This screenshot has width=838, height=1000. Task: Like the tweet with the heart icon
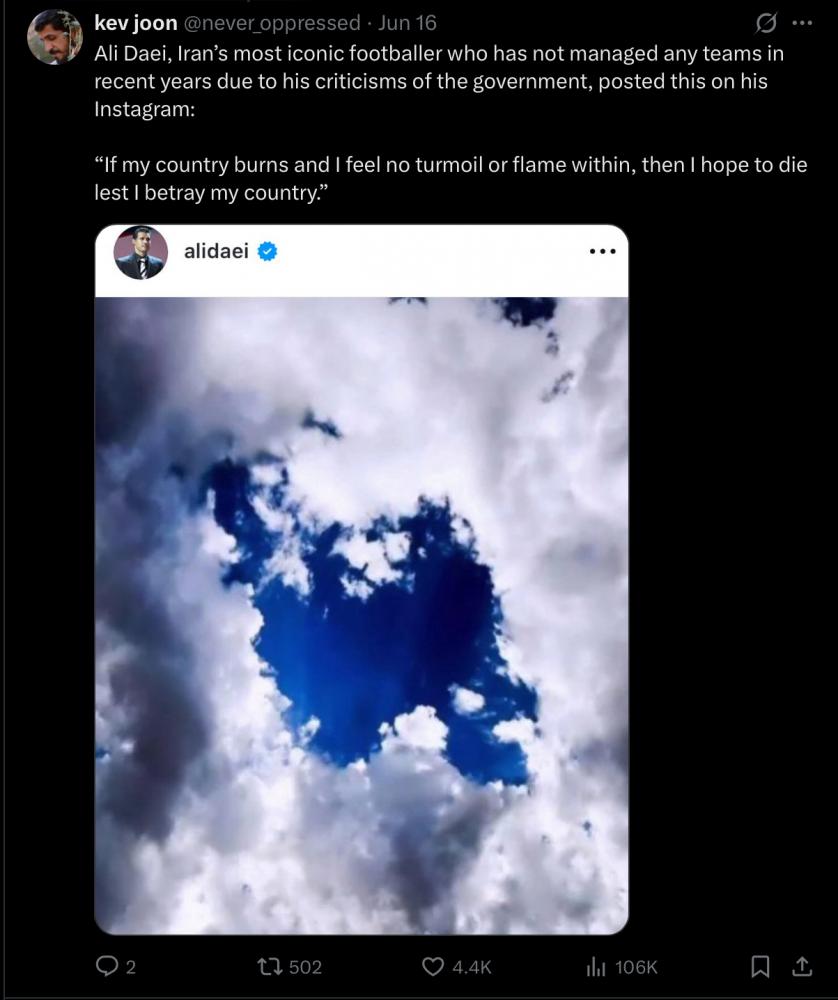pos(432,966)
